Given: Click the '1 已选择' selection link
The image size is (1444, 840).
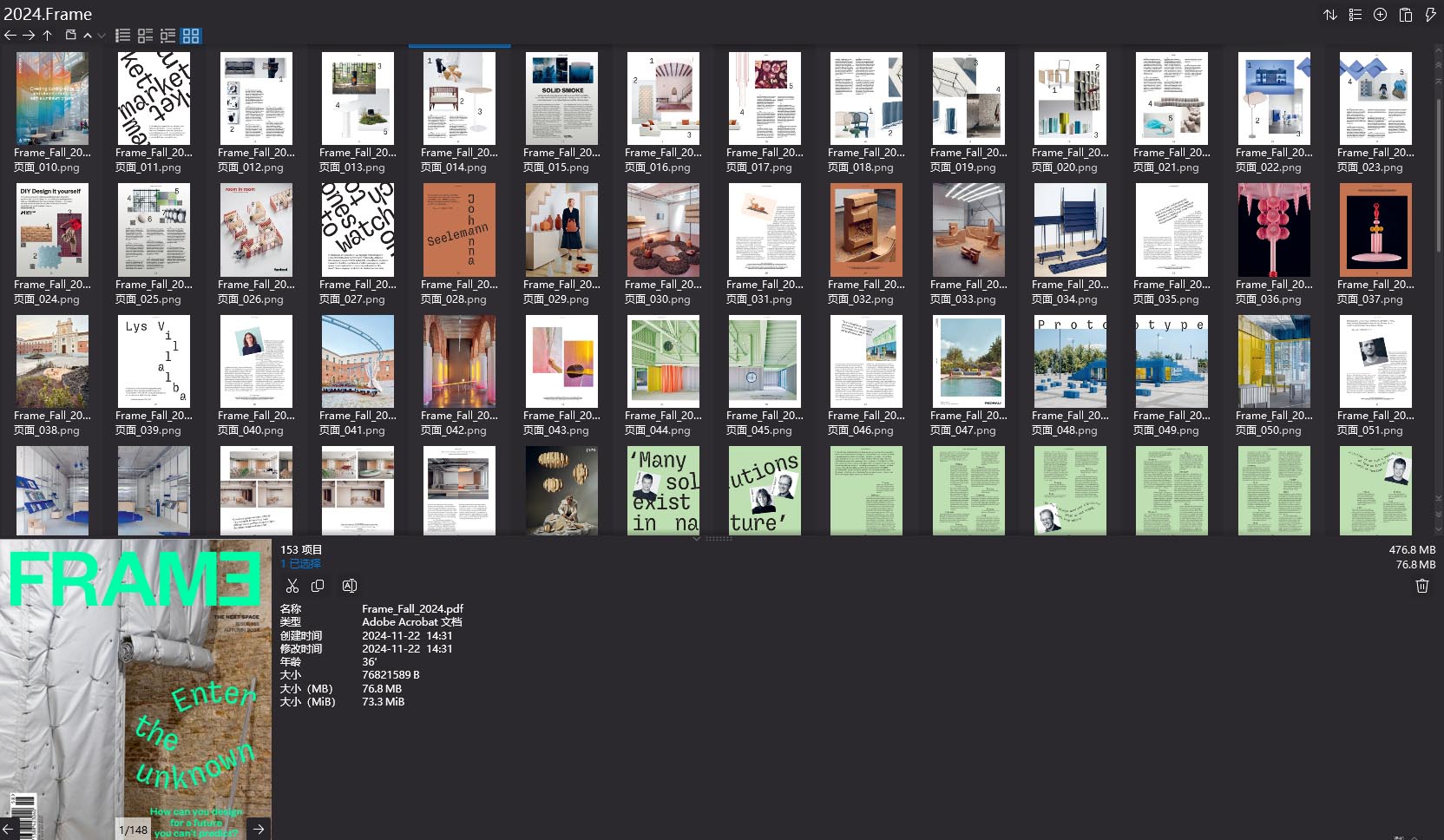Looking at the screenshot, I should (x=300, y=563).
